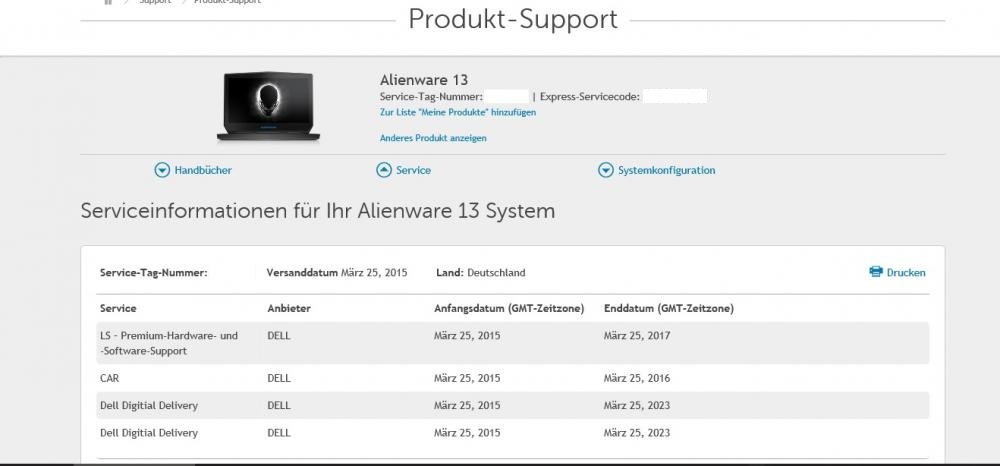Click the printer icon beside Drucken
The width and height of the screenshot is (1000, 466).
[x=876, y=272]
